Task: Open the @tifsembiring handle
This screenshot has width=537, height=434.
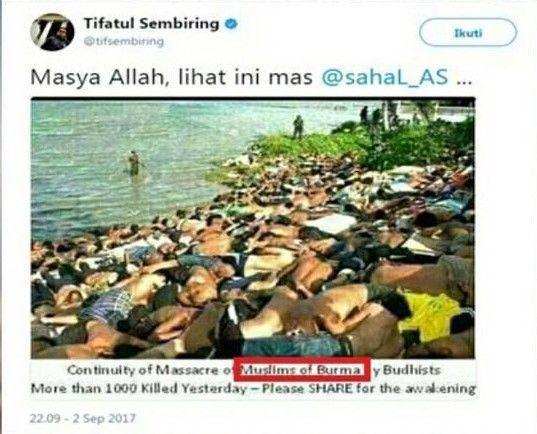Action: (124, 41)
